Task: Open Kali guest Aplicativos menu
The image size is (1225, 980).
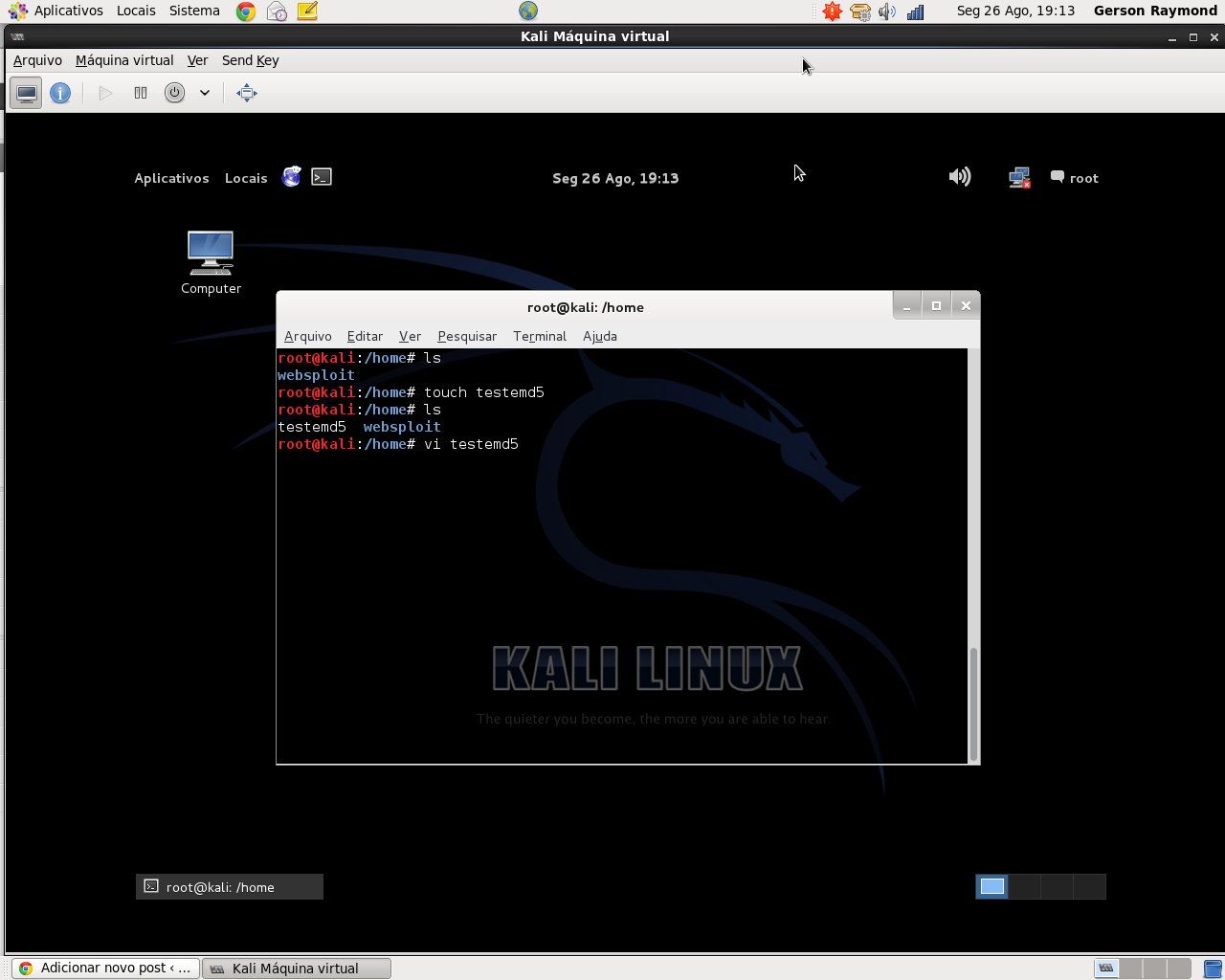Action: [x=171, y=178]
